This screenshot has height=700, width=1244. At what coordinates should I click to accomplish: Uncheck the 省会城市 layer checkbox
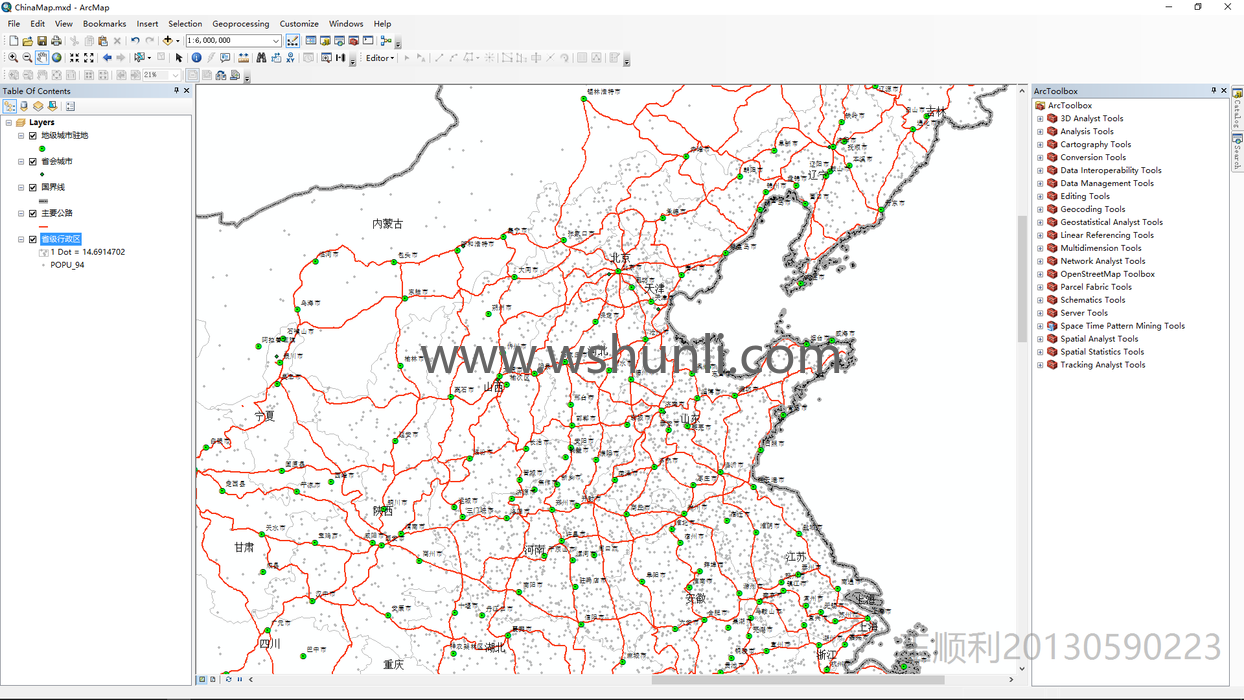coord(33,161)
